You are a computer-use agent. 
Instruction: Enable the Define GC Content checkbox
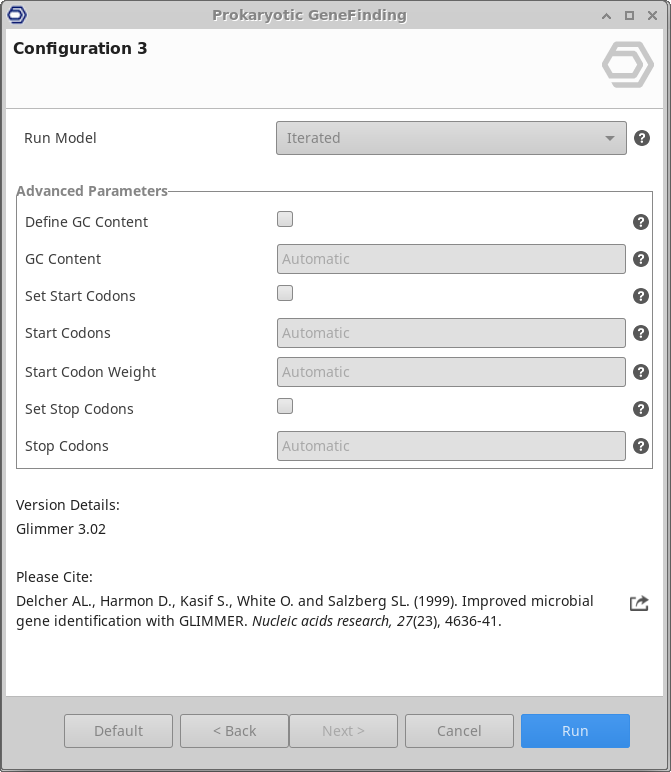(285, 219)
